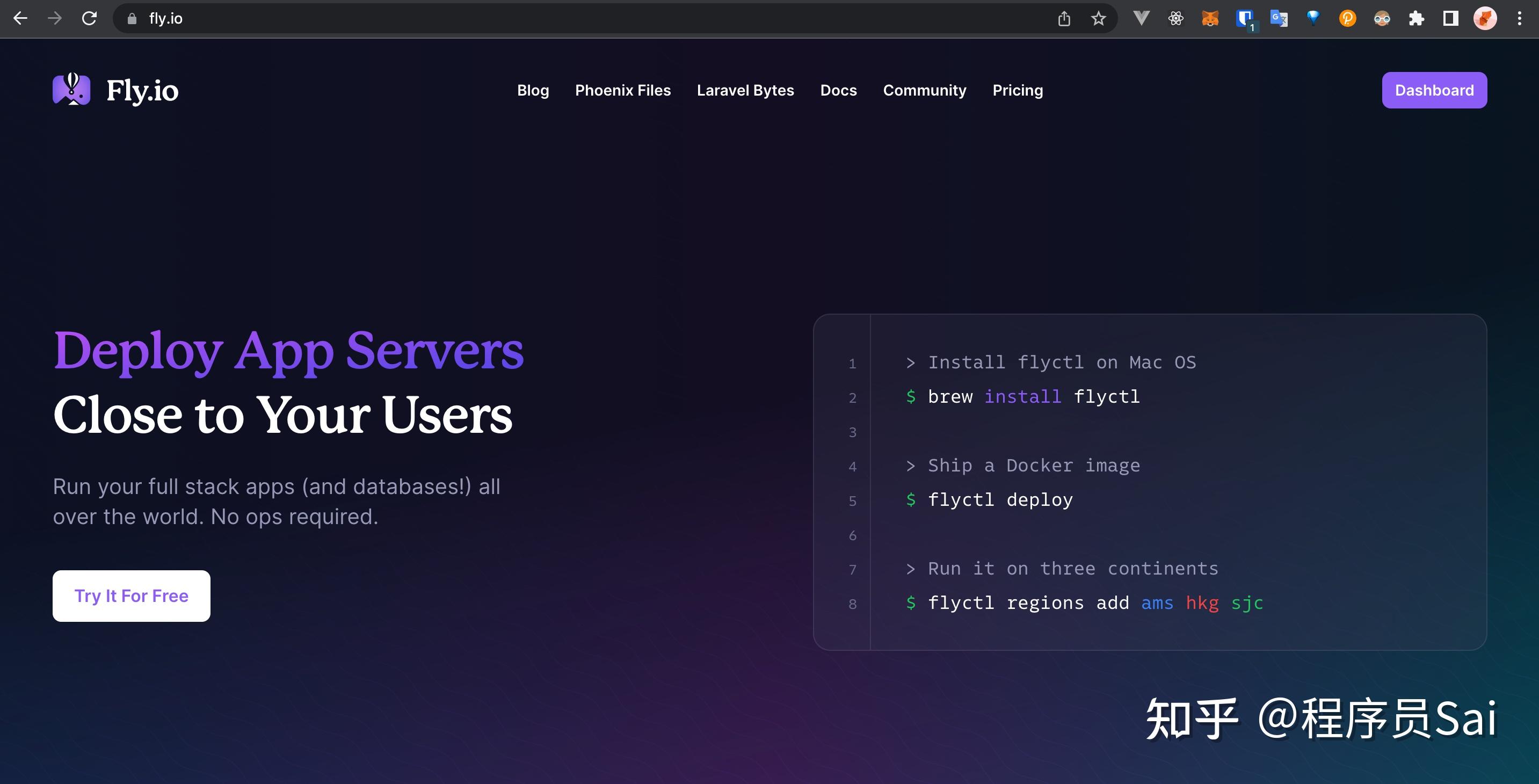Open the React DevTools extension
Screen dimensions: 1539x784
(x=1175, y=18)
